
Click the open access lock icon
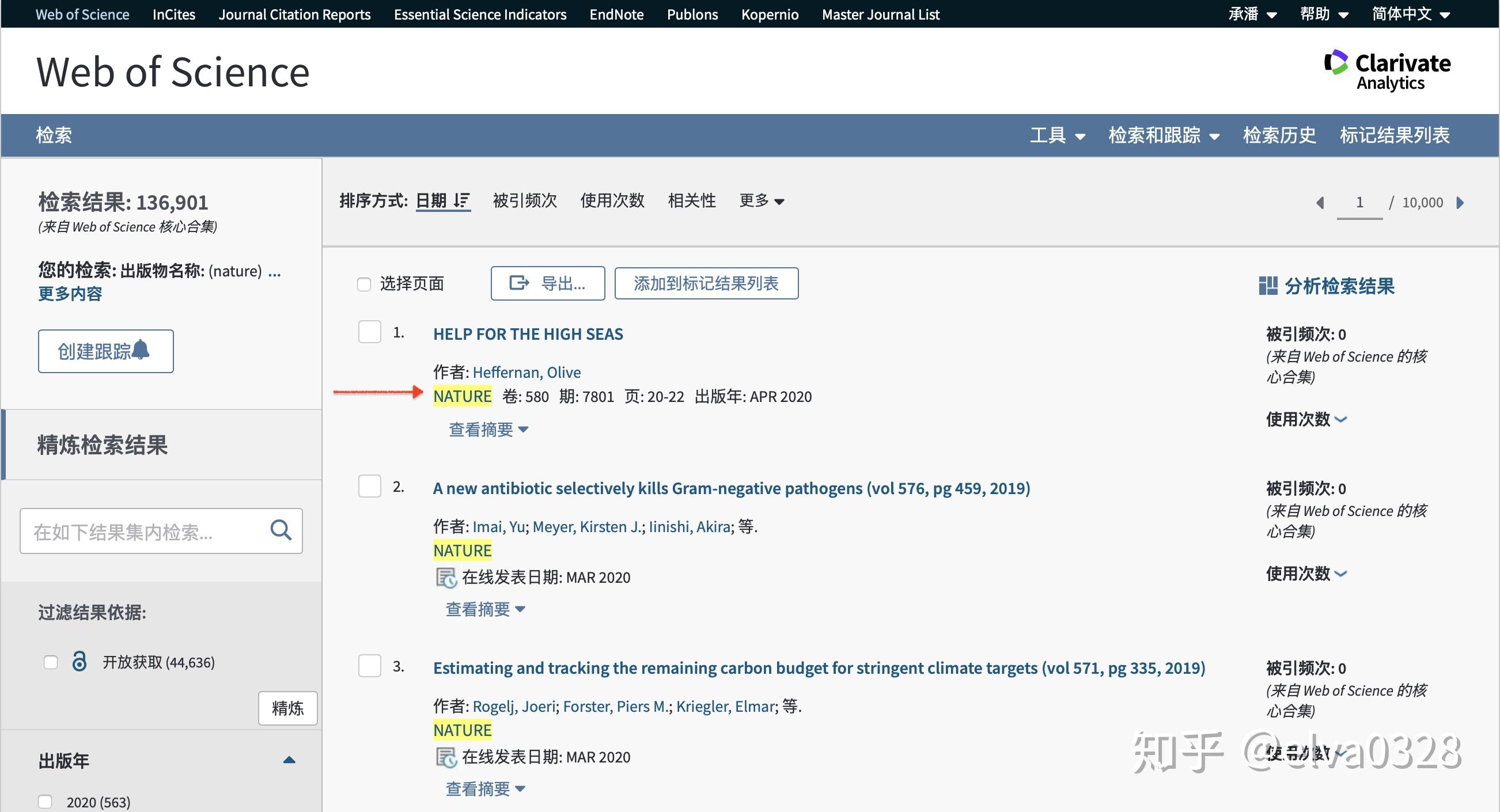[79, 661]
